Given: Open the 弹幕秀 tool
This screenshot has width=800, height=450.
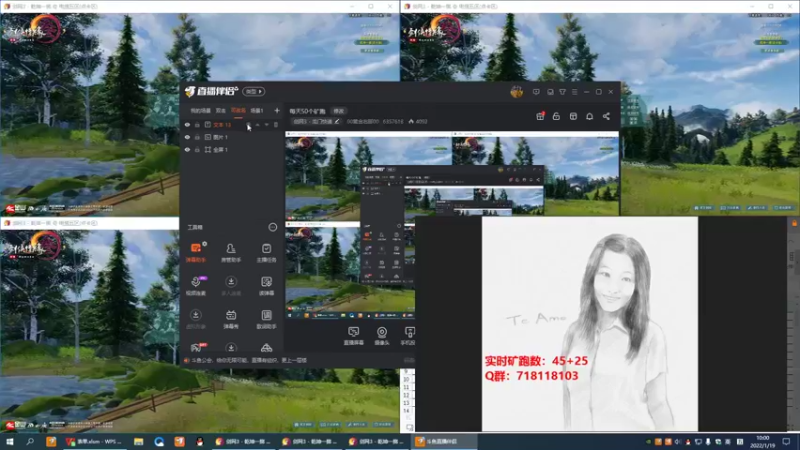Looking at the screenshot, I should point(231,319).
